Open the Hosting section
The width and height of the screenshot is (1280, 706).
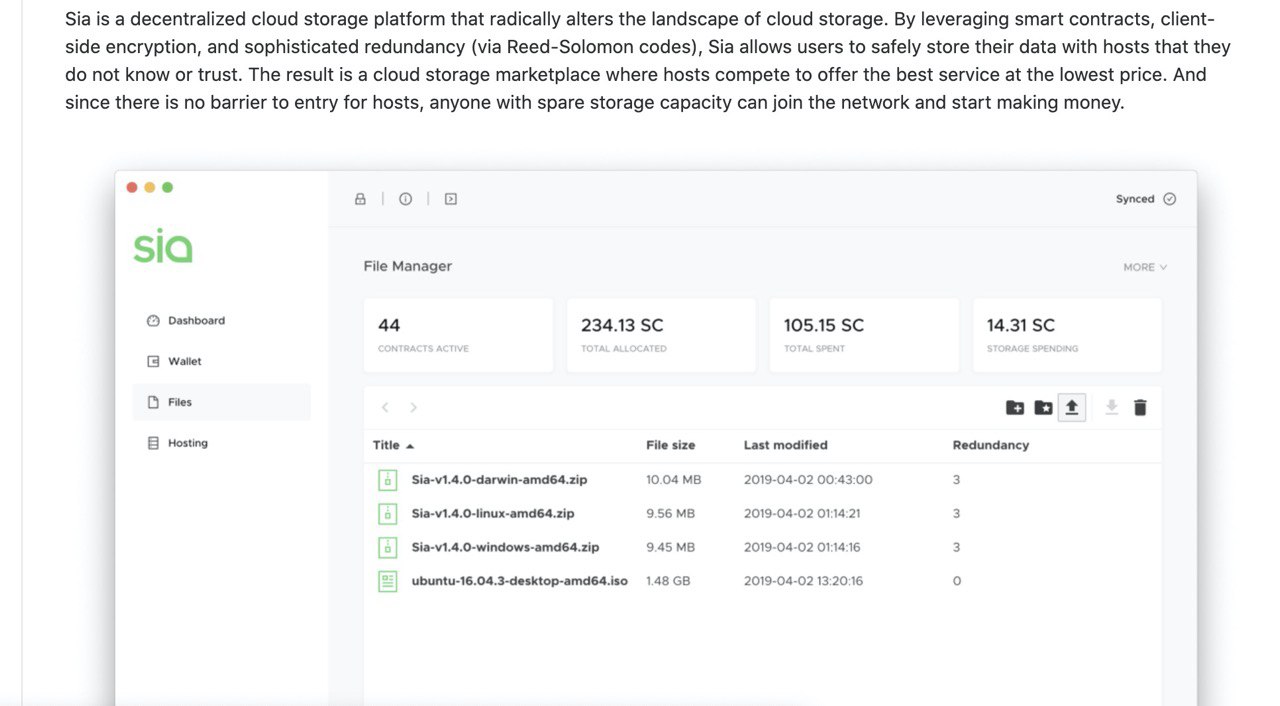[x=188, y=443]
